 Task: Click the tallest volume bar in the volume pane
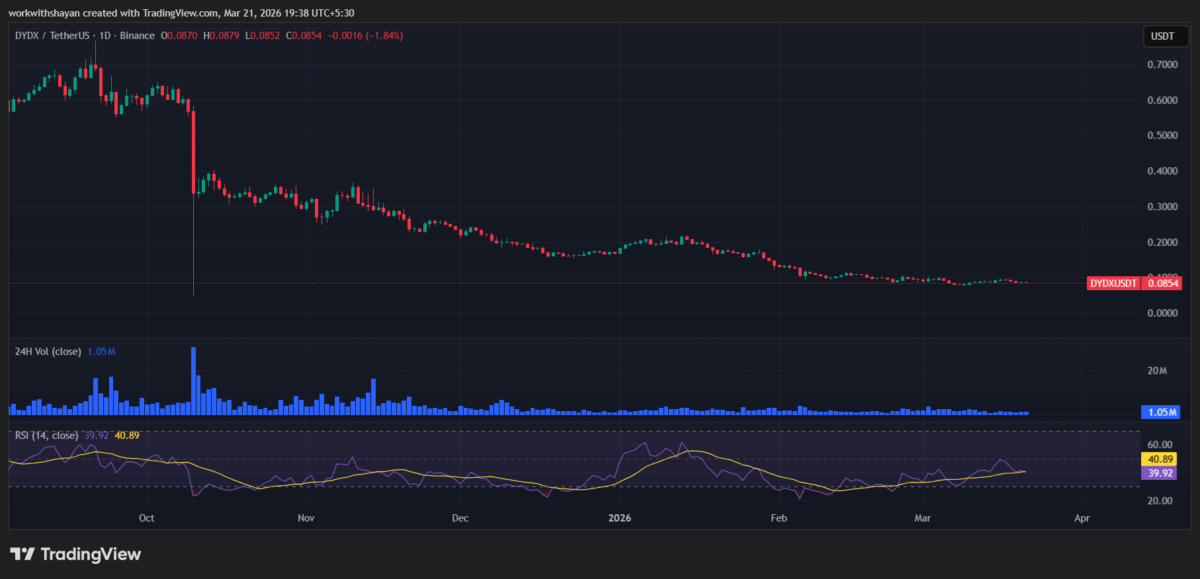tap(192, 380)
